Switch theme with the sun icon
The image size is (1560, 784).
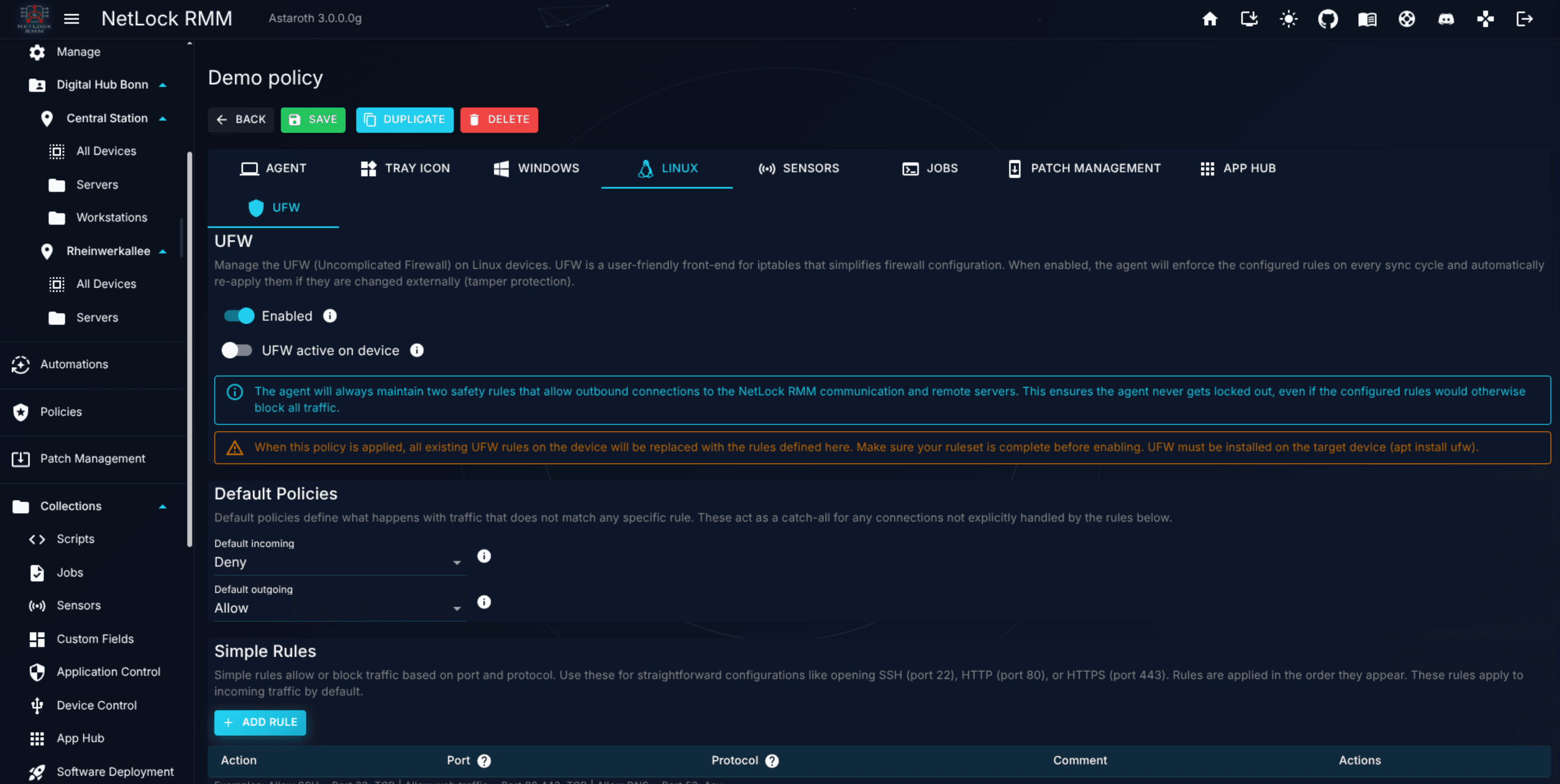click(1288, 19)
